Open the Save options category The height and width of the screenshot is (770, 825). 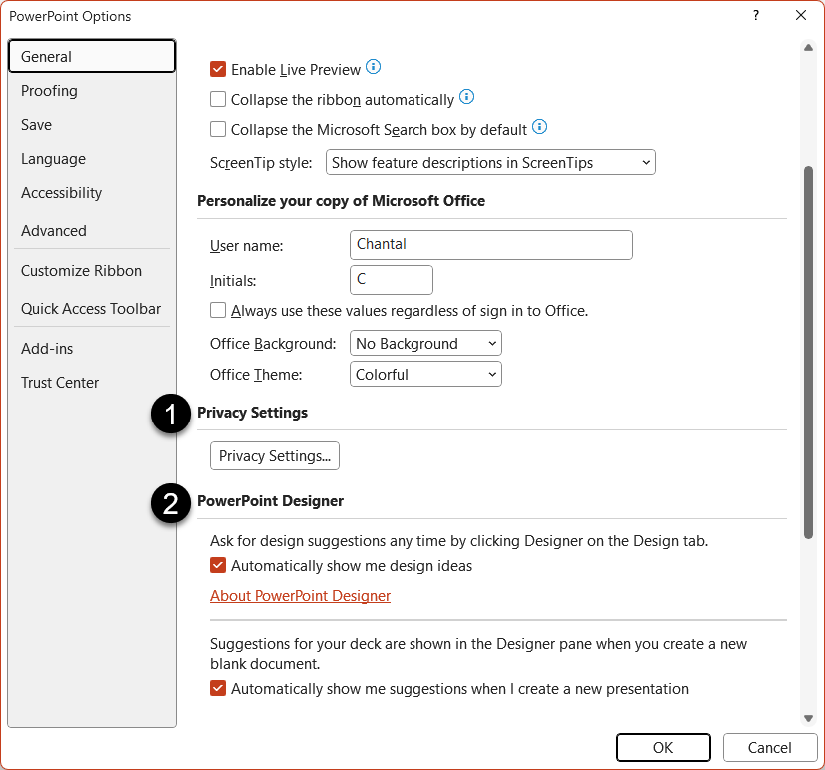pos(92,125)
